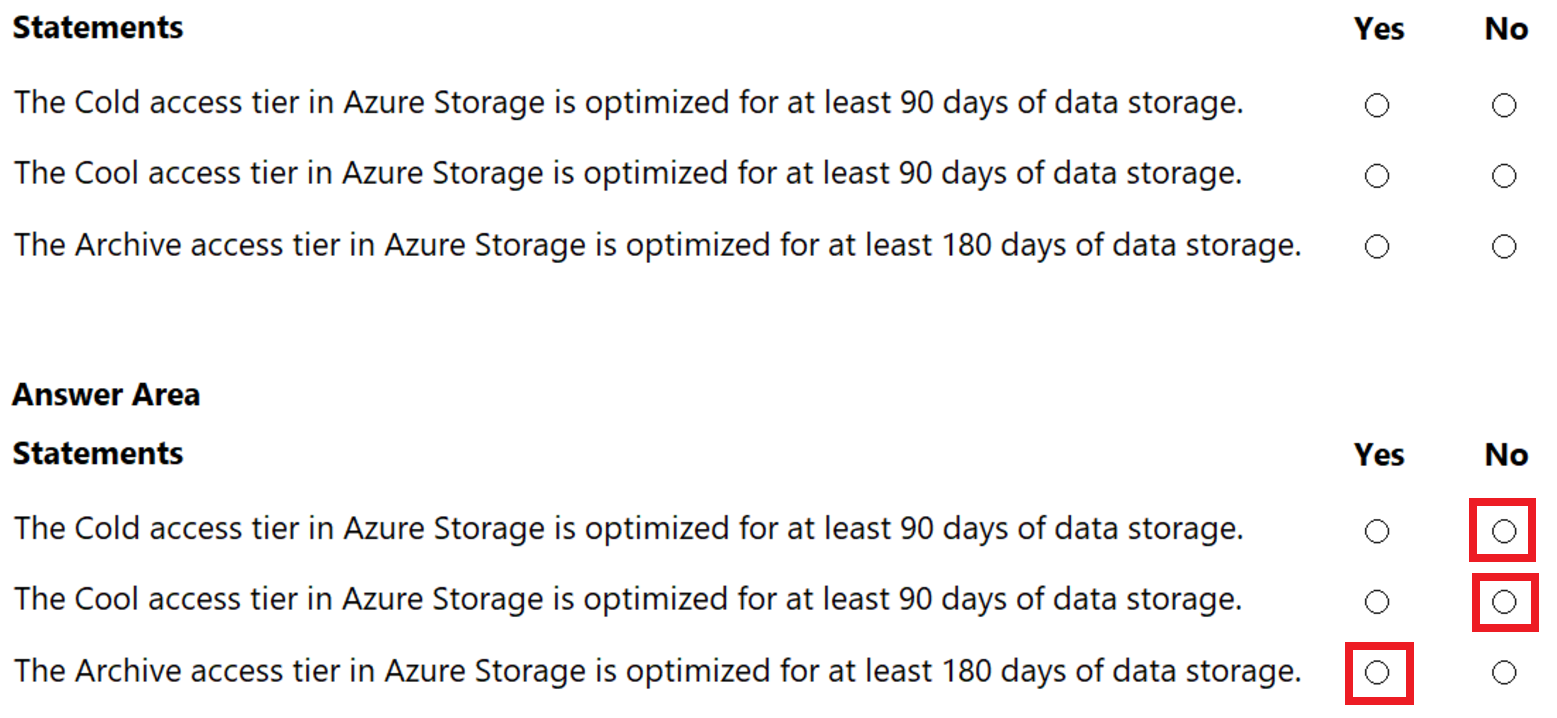Click the Cold access tier statement text

click(x=628, y=102)
